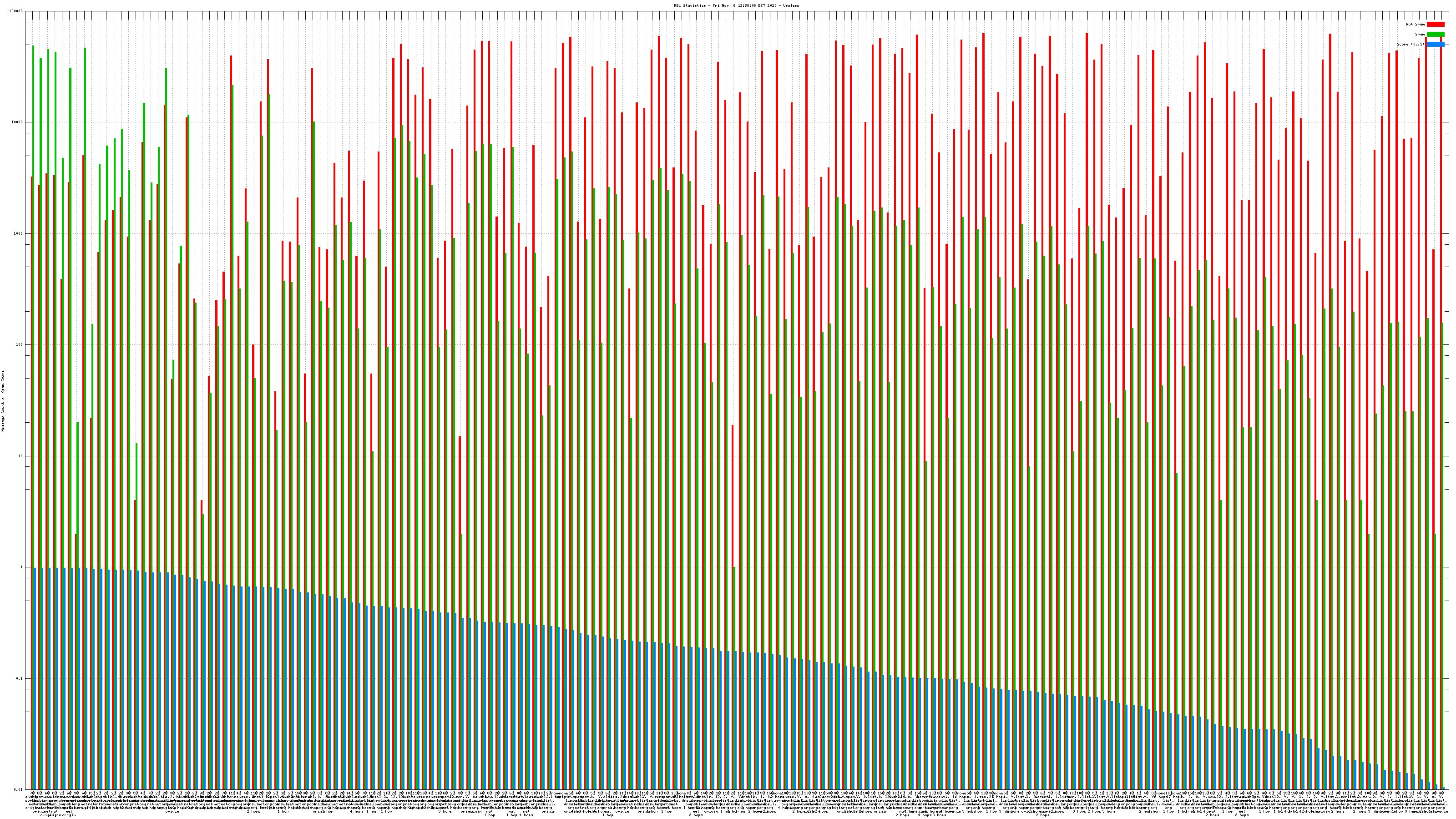Screen dimensions: 1456x819
Task: Click the 10 y-axis label
Action: pyautogui.click(x=21, y=456)
